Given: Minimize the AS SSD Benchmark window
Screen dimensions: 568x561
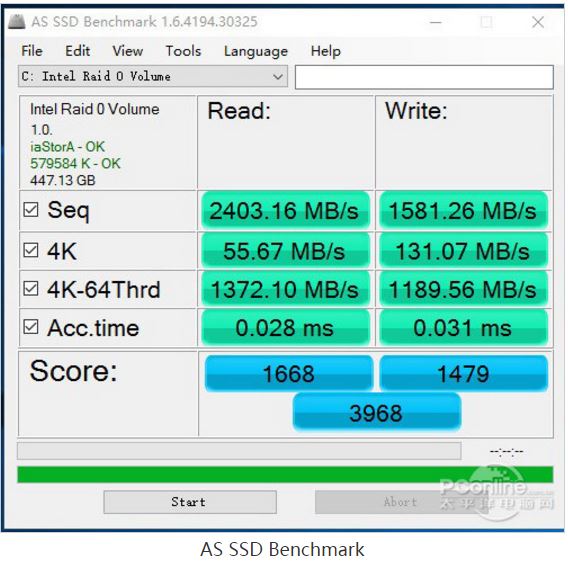Looking at the screenshot, I should [x=435, y=22].
